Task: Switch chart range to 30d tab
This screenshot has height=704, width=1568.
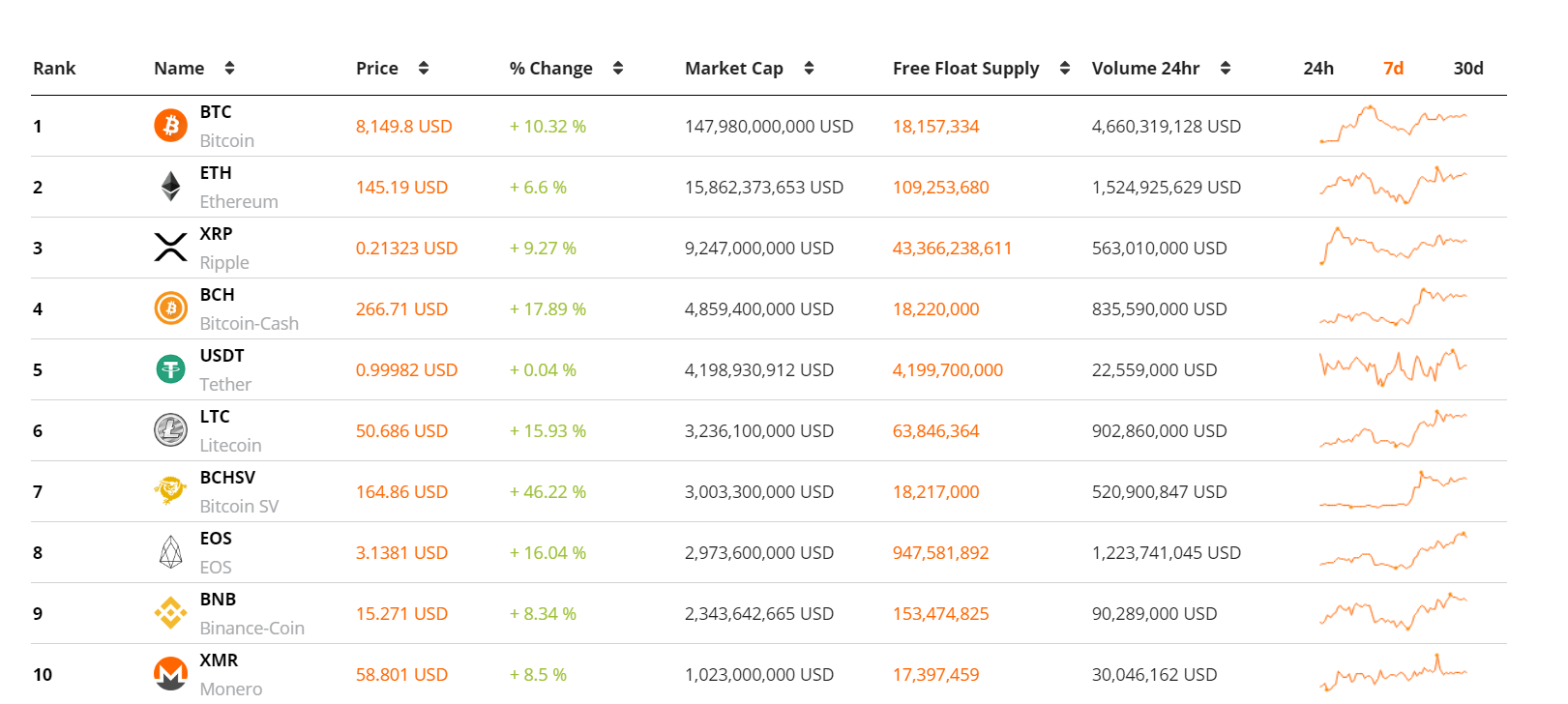Action: click(1467, 68)
